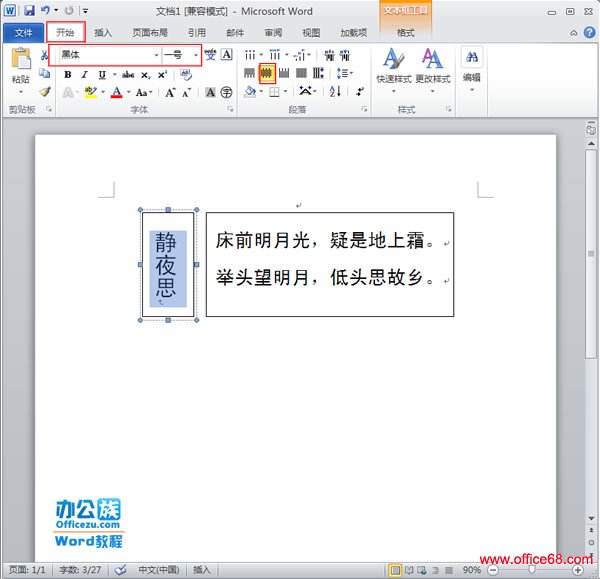Cut selection with the scissors icon
This screenshot has width=600, height=579.
(x=44, y=55)
